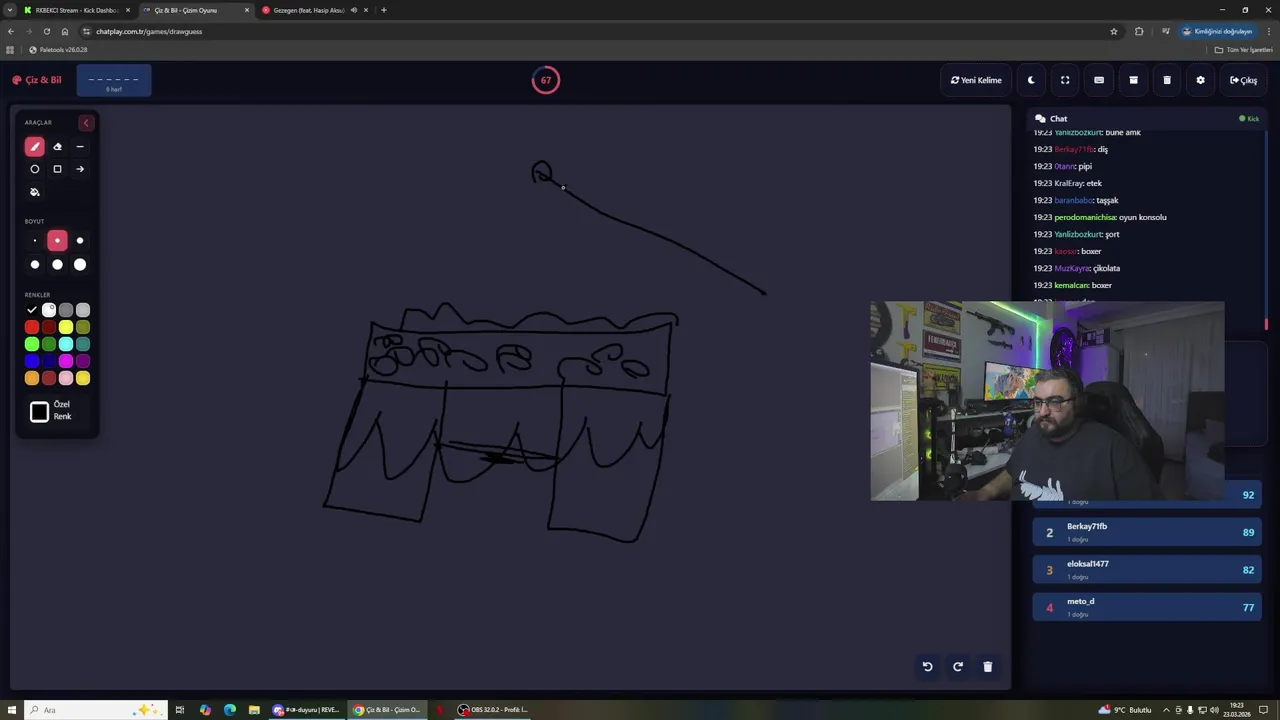Open the browser extensions menu
Screen dimensions: 1280x720
(1139, 31)
